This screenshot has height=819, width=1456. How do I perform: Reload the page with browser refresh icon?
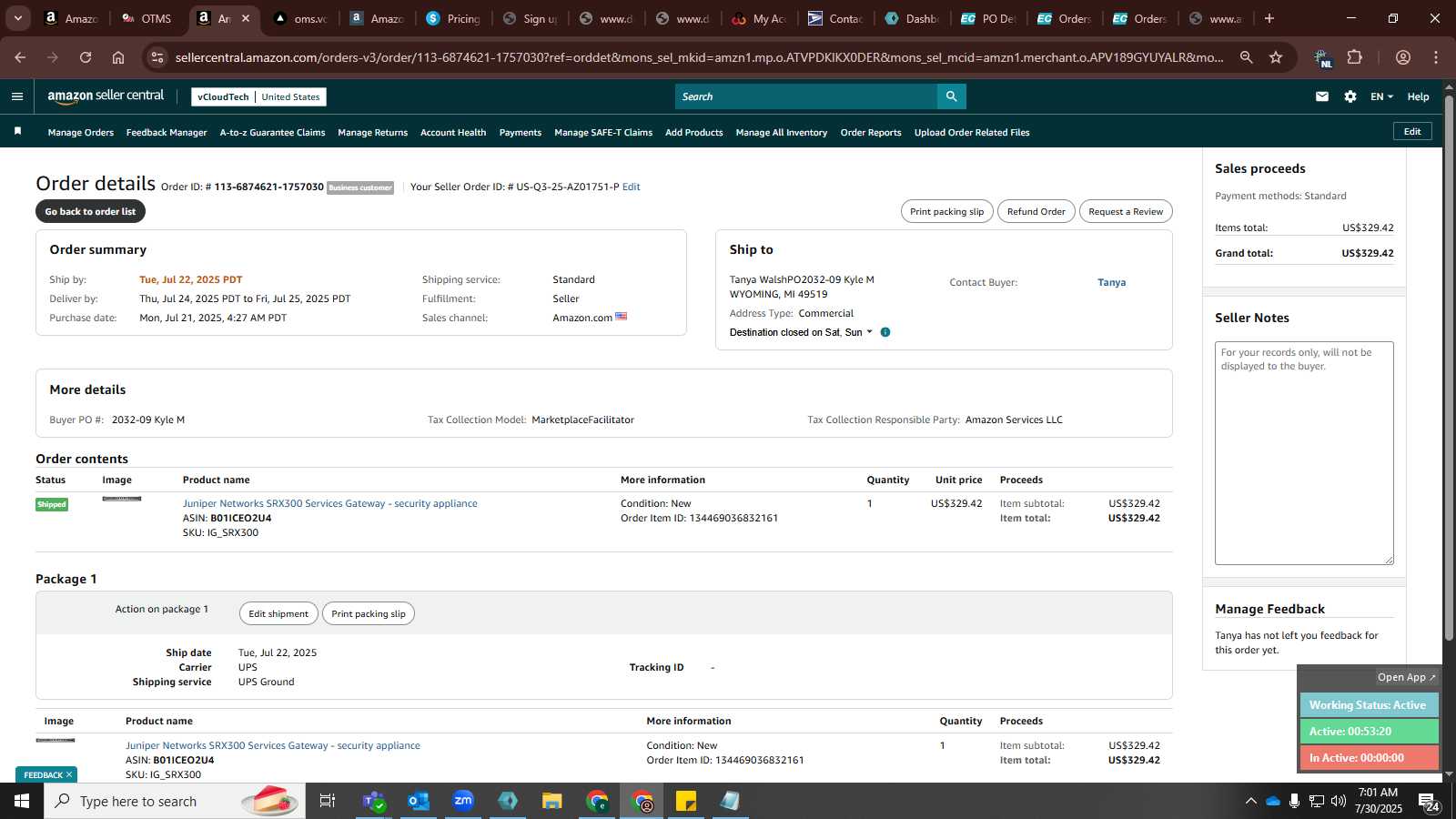tap(86, 57)
